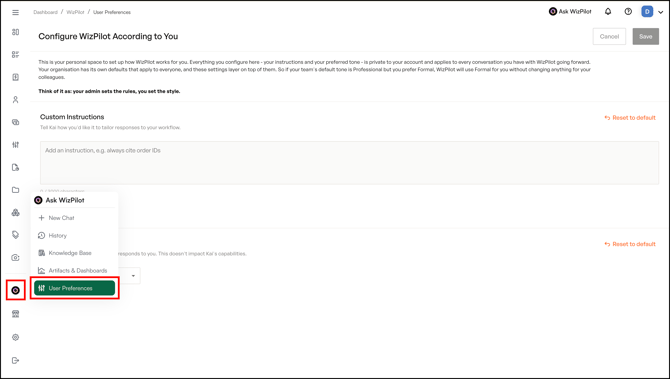Click the Configure WizPilot According to You title

pos(108,36)
